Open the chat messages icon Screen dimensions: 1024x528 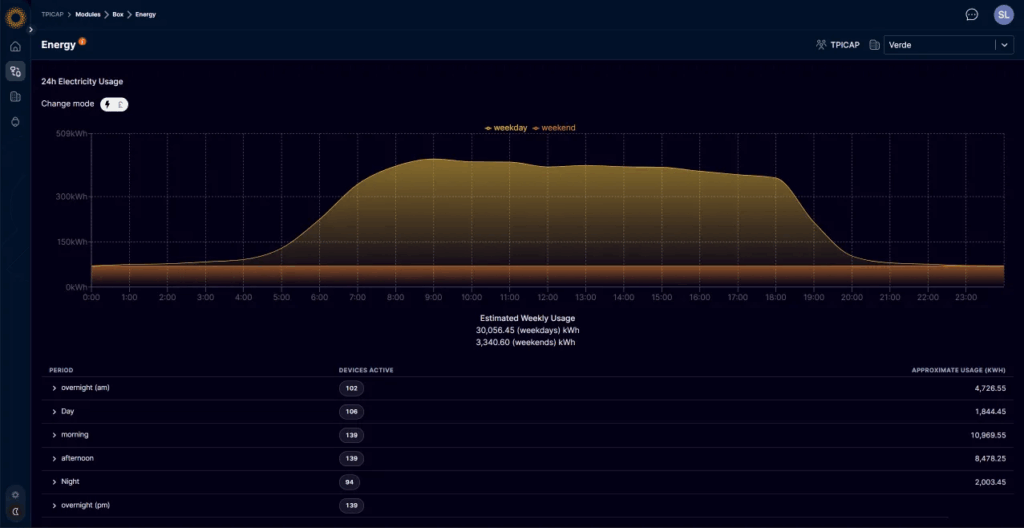click(x=971, y=15)
